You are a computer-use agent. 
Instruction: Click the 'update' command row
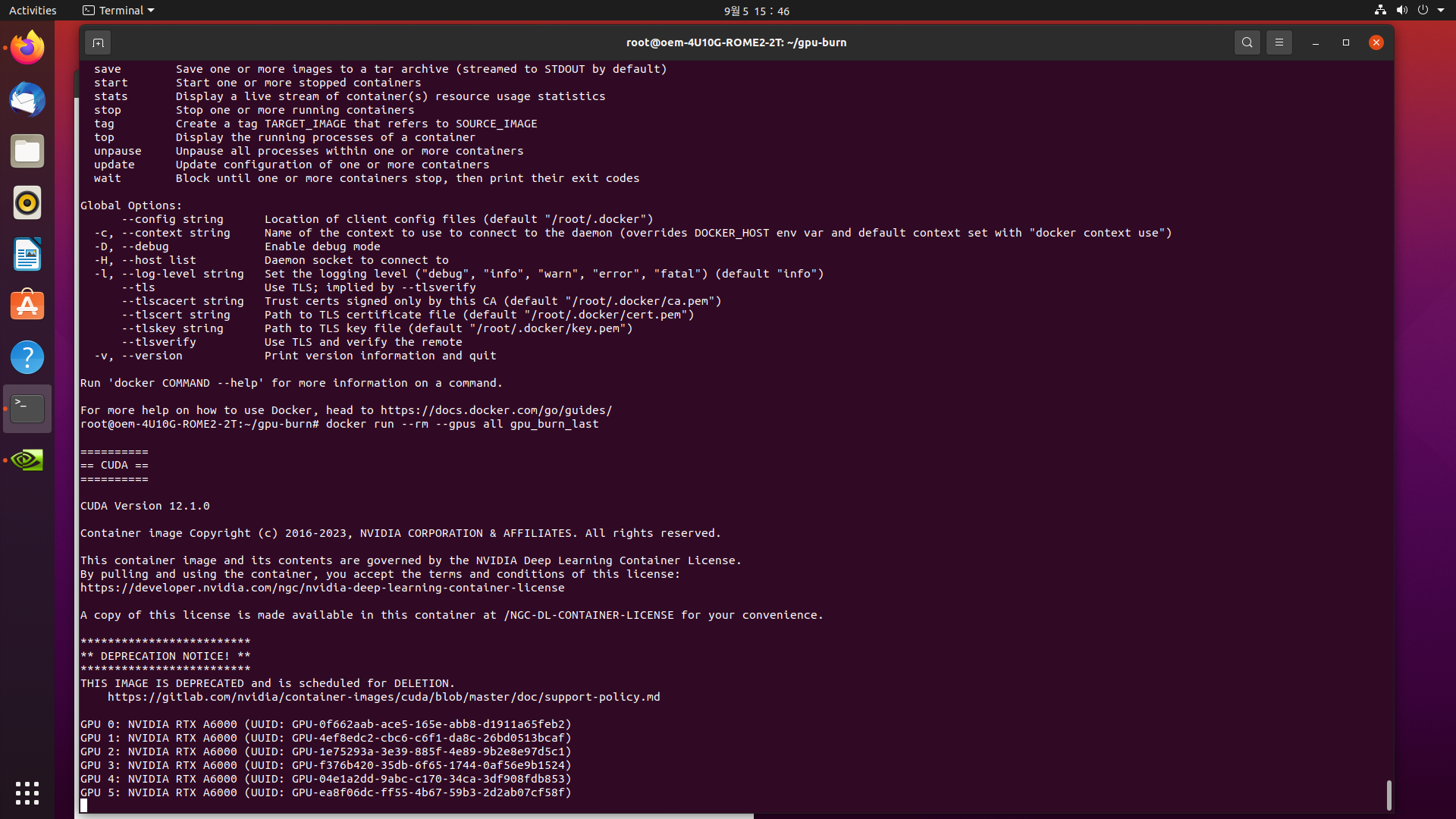[292, 165]
